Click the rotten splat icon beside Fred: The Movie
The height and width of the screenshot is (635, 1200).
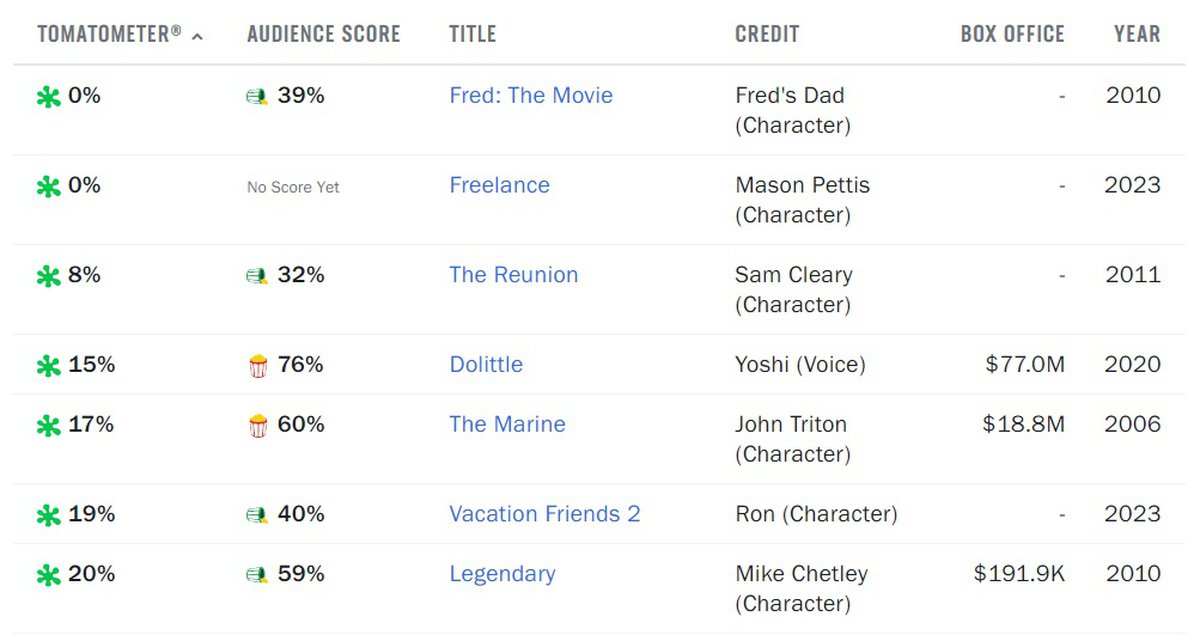(48, 97)
